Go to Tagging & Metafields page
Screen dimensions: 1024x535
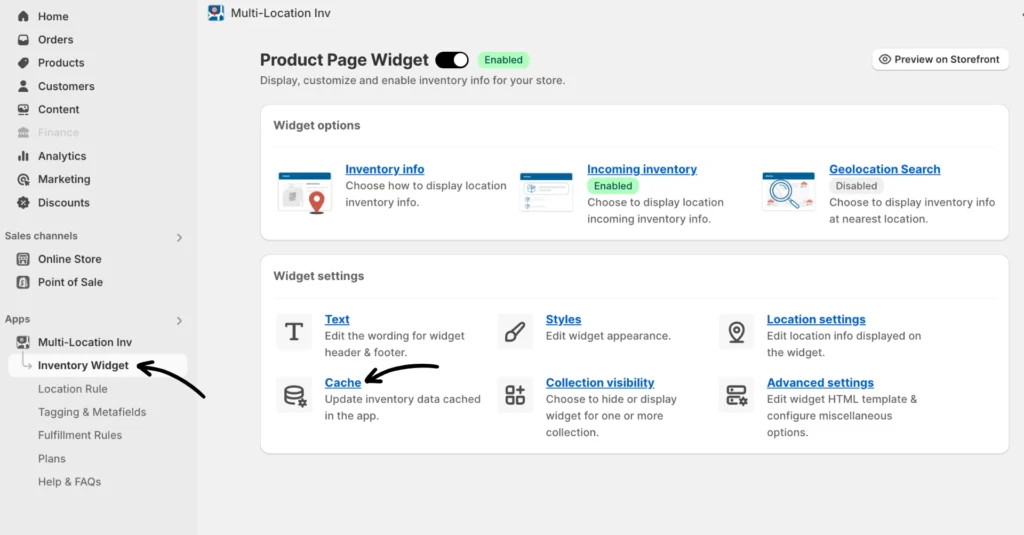point(92,412)
